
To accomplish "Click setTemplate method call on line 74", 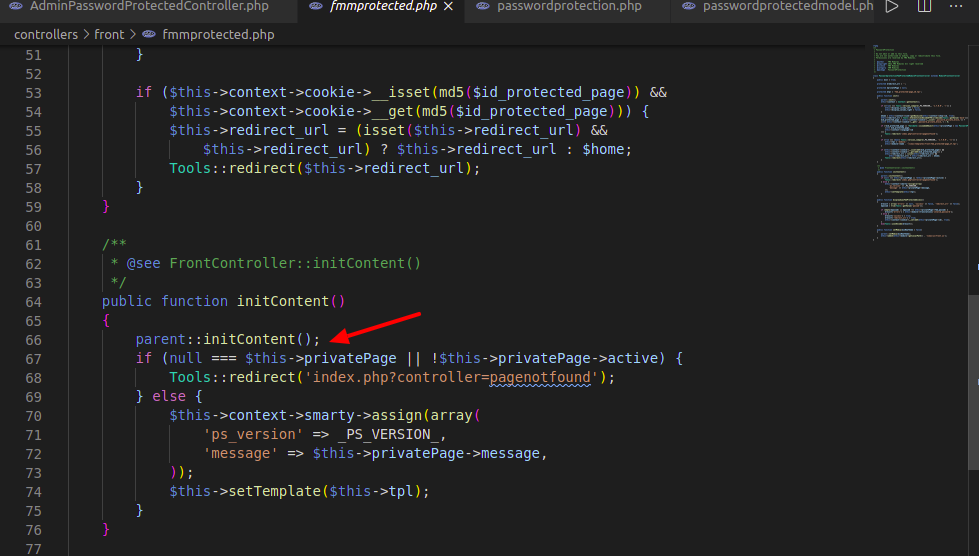I will click(x=275, y=492).
